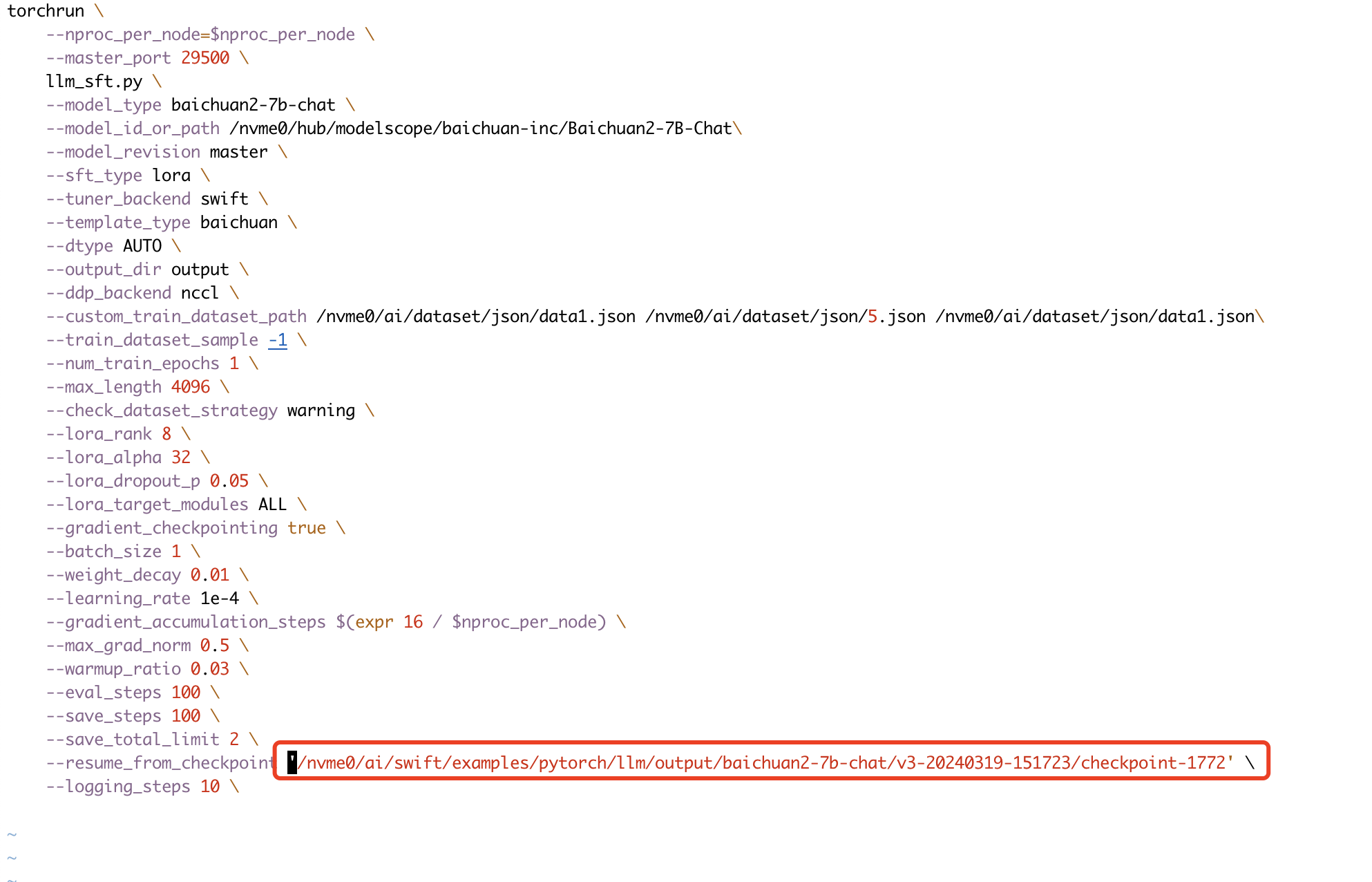Click dtype value 'AUTO'

point(142,246)
